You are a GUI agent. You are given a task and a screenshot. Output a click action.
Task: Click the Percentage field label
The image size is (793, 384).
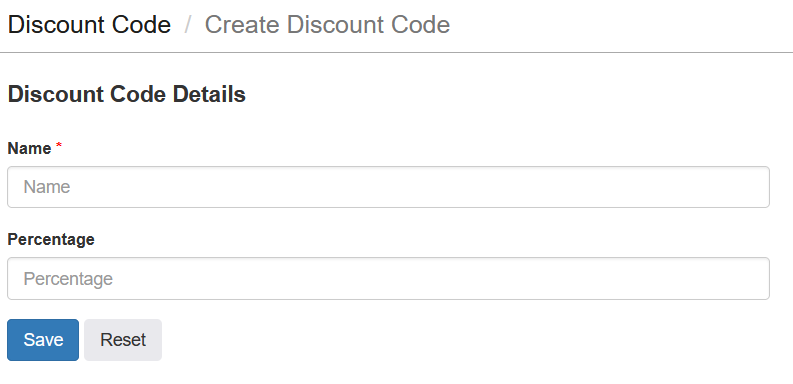pos(51,239)
